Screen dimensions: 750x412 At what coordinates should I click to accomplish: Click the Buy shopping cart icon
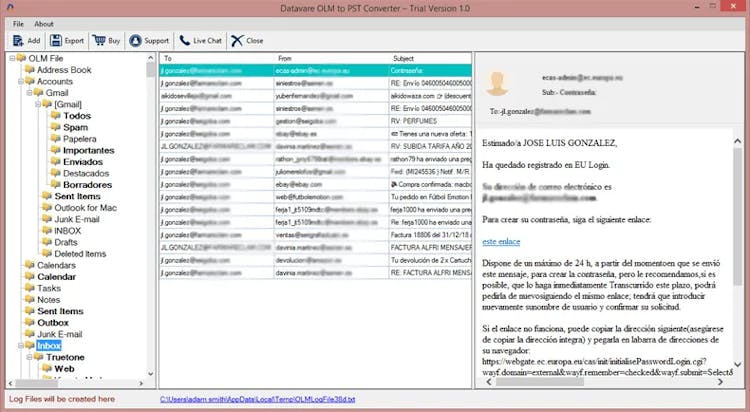(x=101, y=41)
